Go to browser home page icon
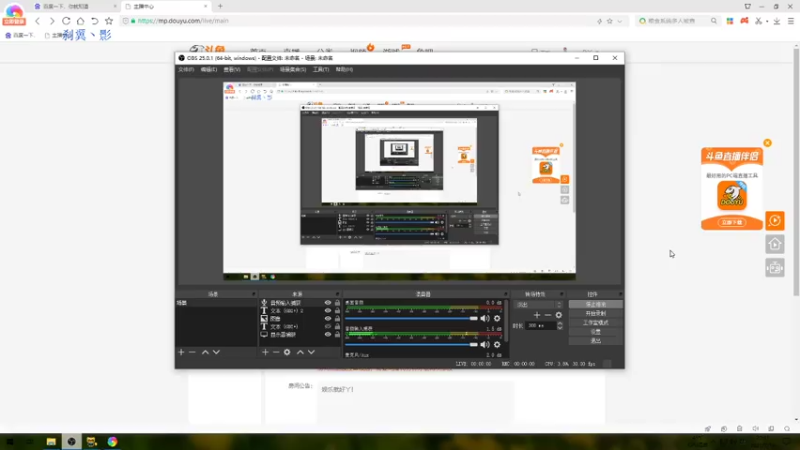Image resolution: width=800 pixels, height=450 pixels. (80, 21)
